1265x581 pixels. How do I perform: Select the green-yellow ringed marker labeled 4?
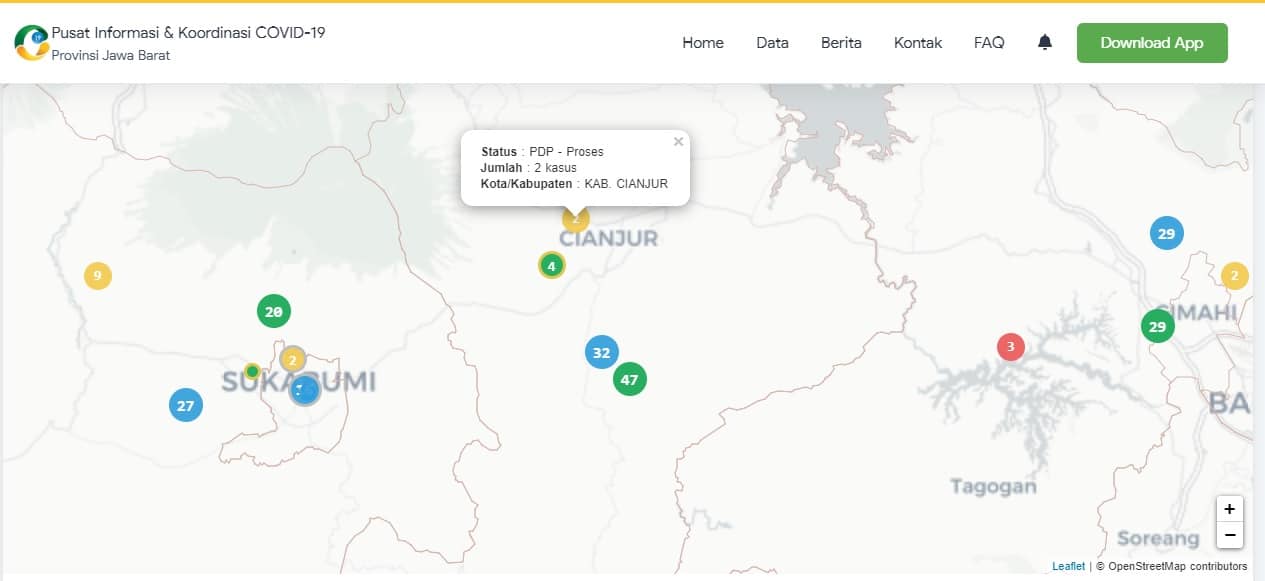coord(551,265)
